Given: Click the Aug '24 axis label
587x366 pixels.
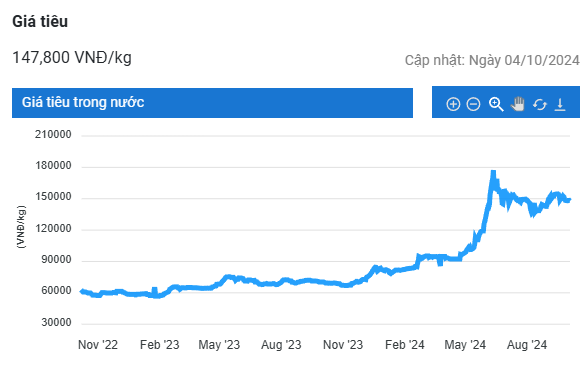Looking at the screenshot, I should click(x=527, y=345).
